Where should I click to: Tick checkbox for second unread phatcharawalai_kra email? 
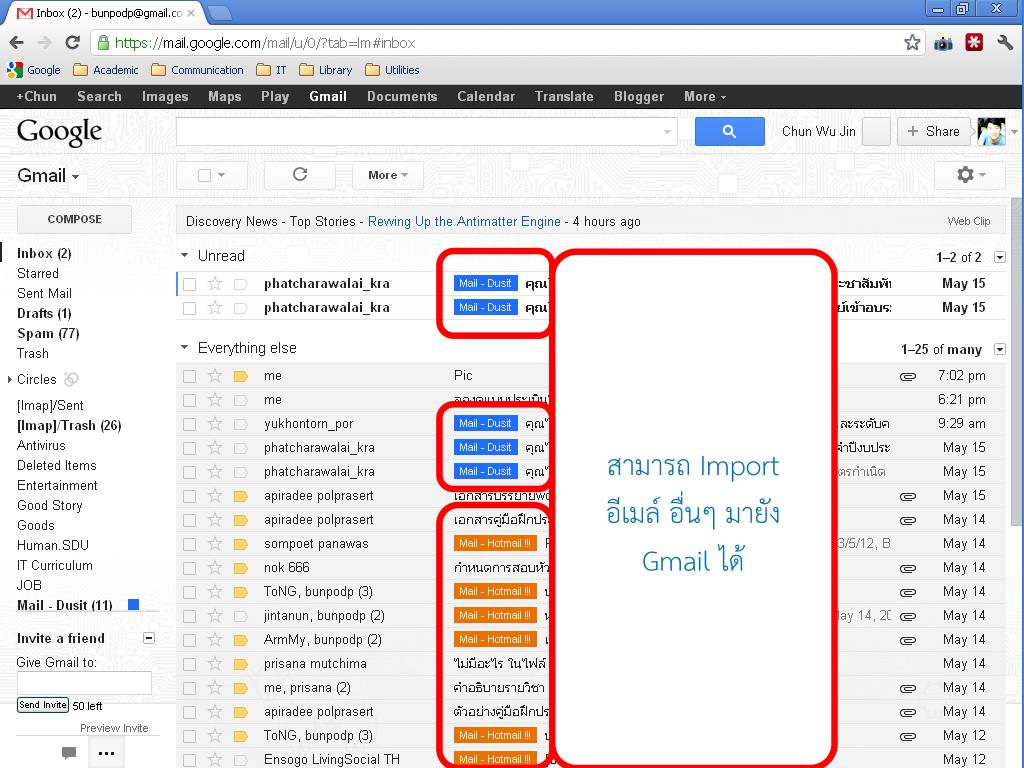[189, 308]
